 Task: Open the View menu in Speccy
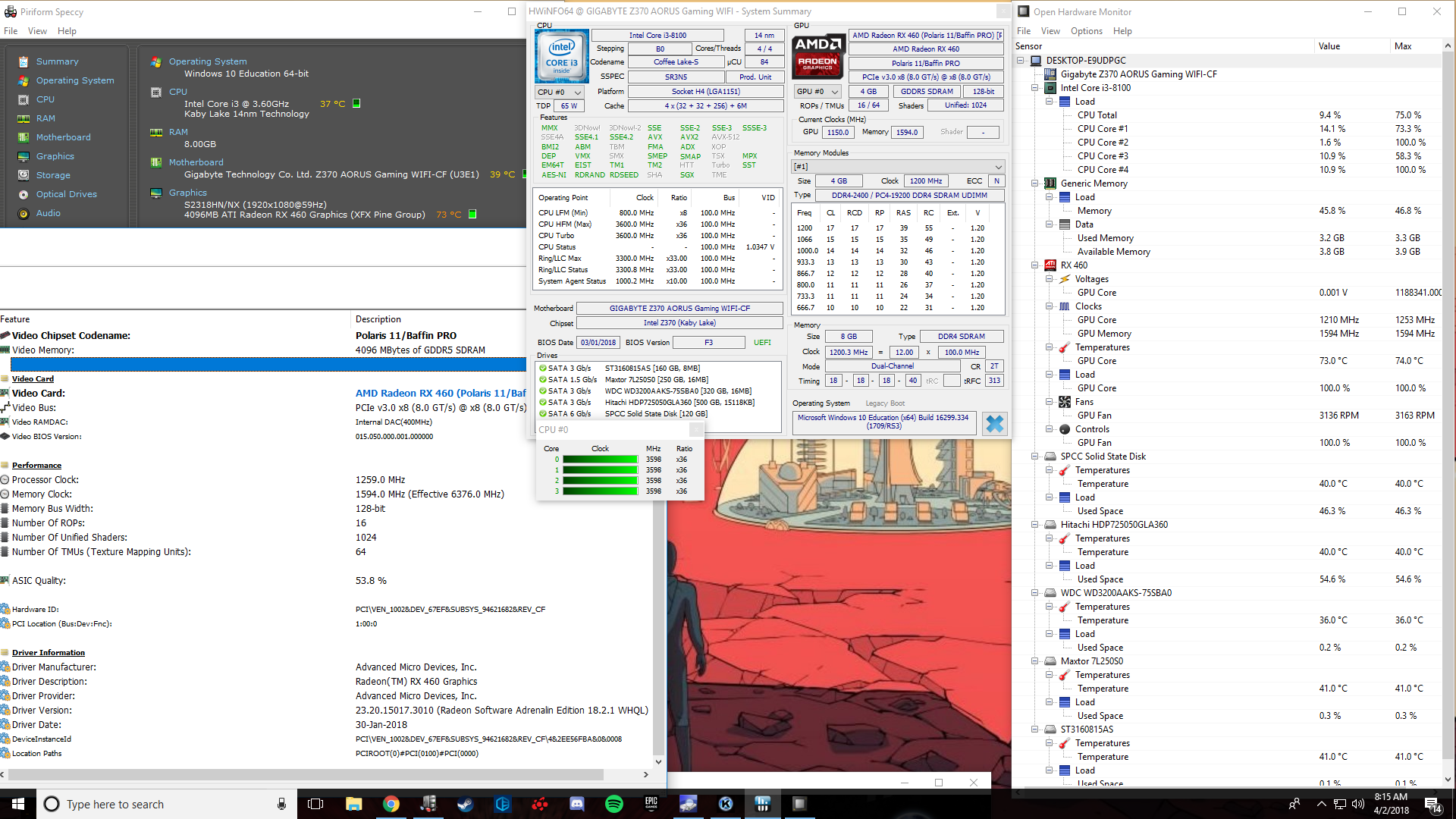tap(37, 31)
